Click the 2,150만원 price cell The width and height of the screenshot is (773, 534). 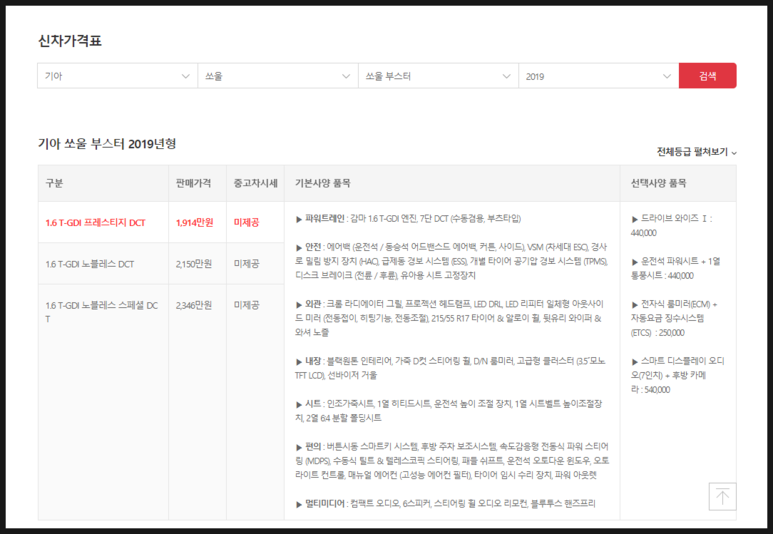coord(194,264)
